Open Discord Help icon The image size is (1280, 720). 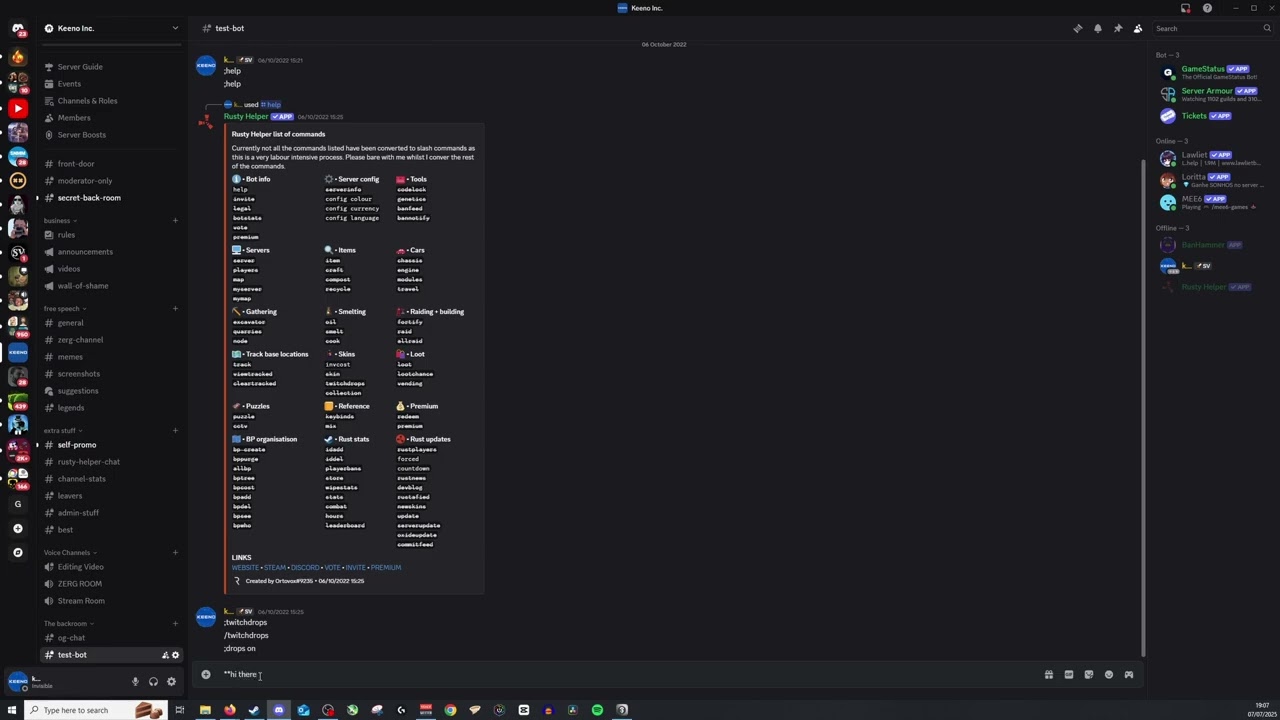pos(1207,8)
